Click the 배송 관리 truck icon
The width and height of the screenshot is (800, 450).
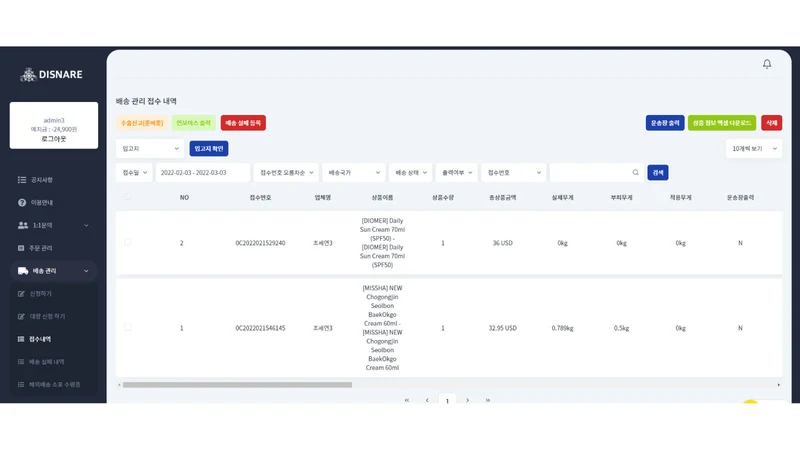(x=23, y=271)
